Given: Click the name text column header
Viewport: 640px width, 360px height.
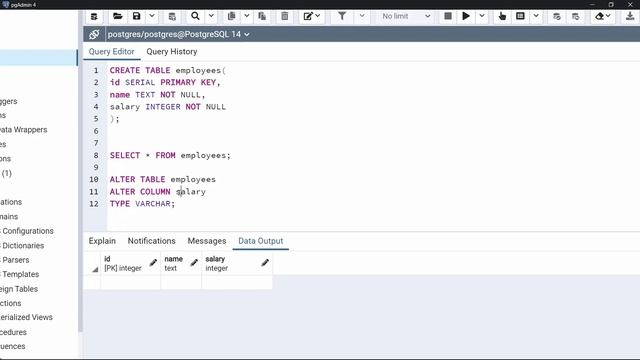Looking at the screenshot, I should [x=181, y=263].
